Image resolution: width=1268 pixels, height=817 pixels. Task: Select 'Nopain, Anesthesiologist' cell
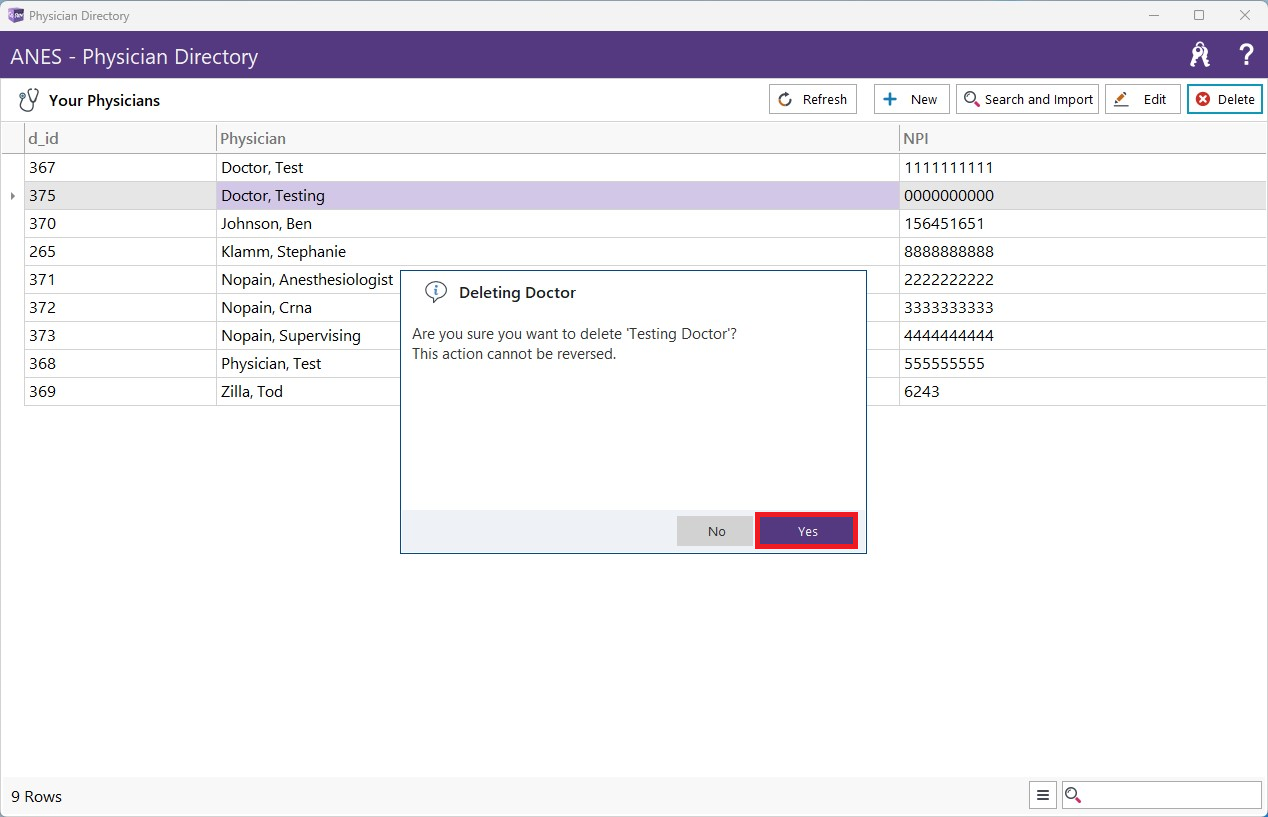(308, 280)
